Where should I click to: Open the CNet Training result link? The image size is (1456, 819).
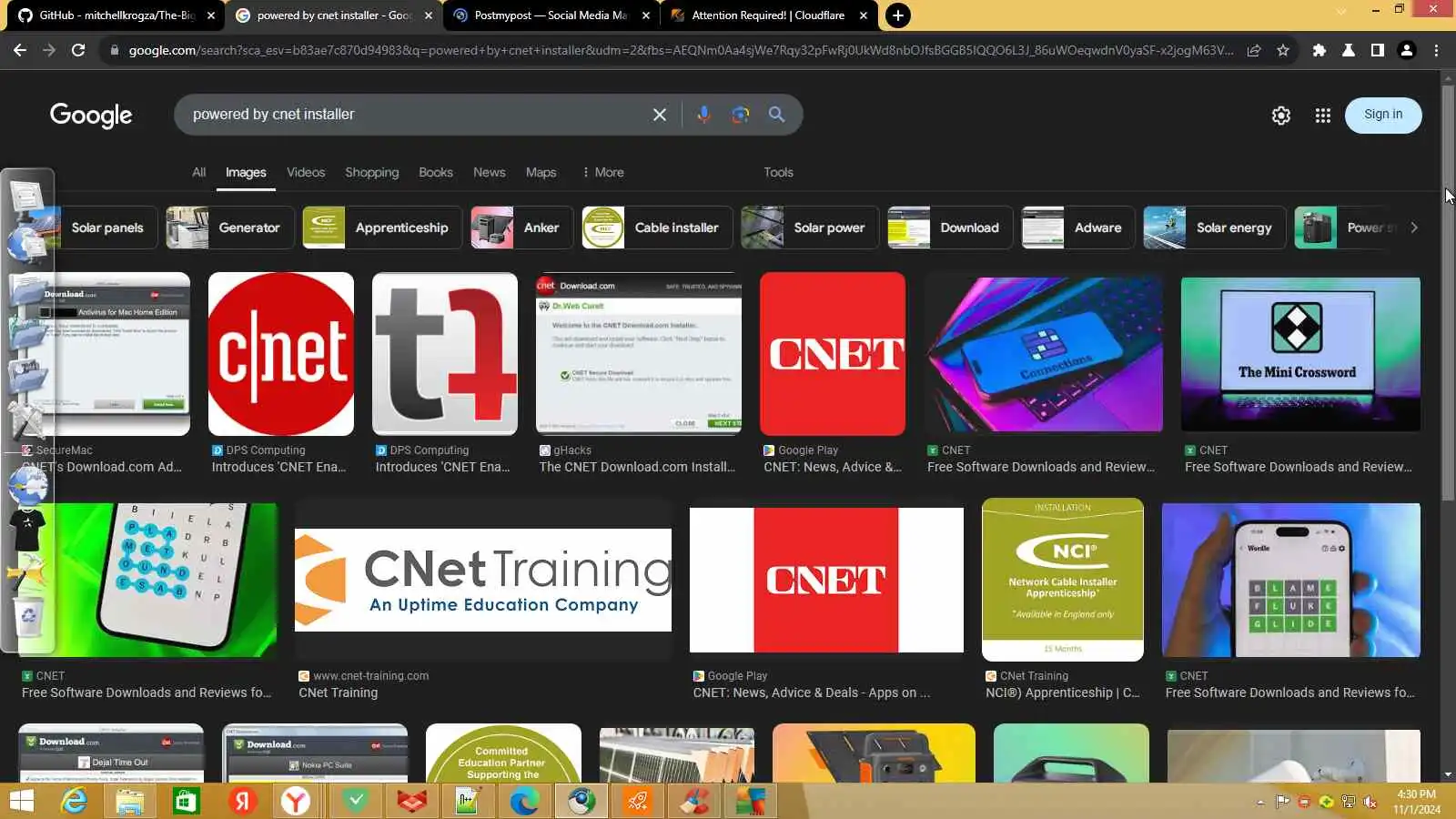coord(338,693)
